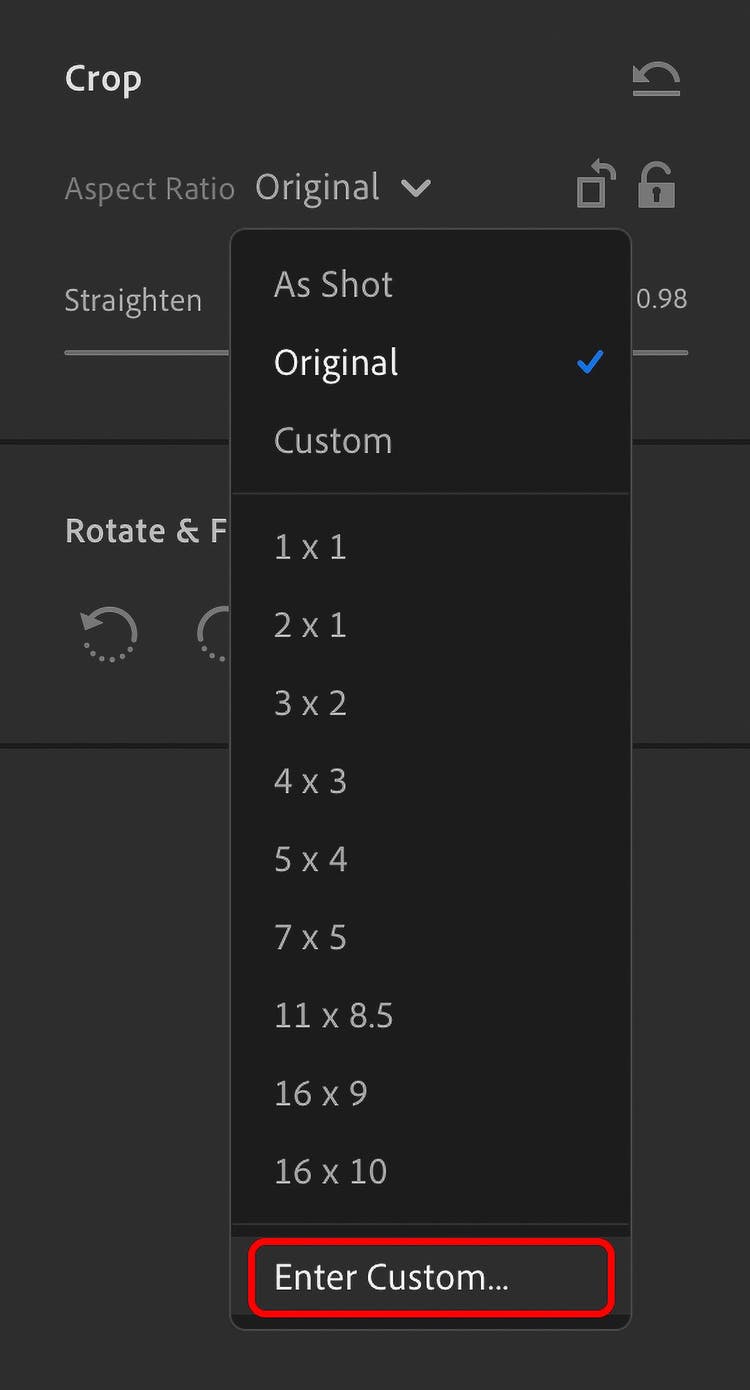Select the 16 x 9 ratio
Image resolution: width=750 pixels, height=1390 pixels.
coord(321,1093)
